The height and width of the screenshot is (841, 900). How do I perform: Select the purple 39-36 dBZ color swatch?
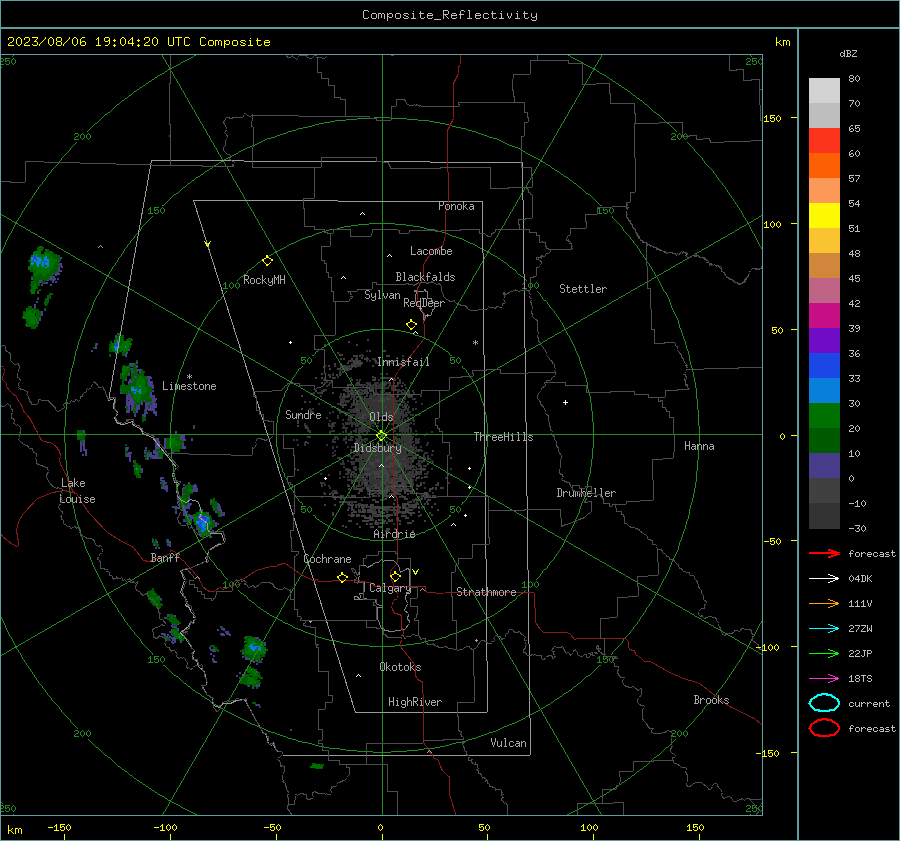click(x=824, y=340)
